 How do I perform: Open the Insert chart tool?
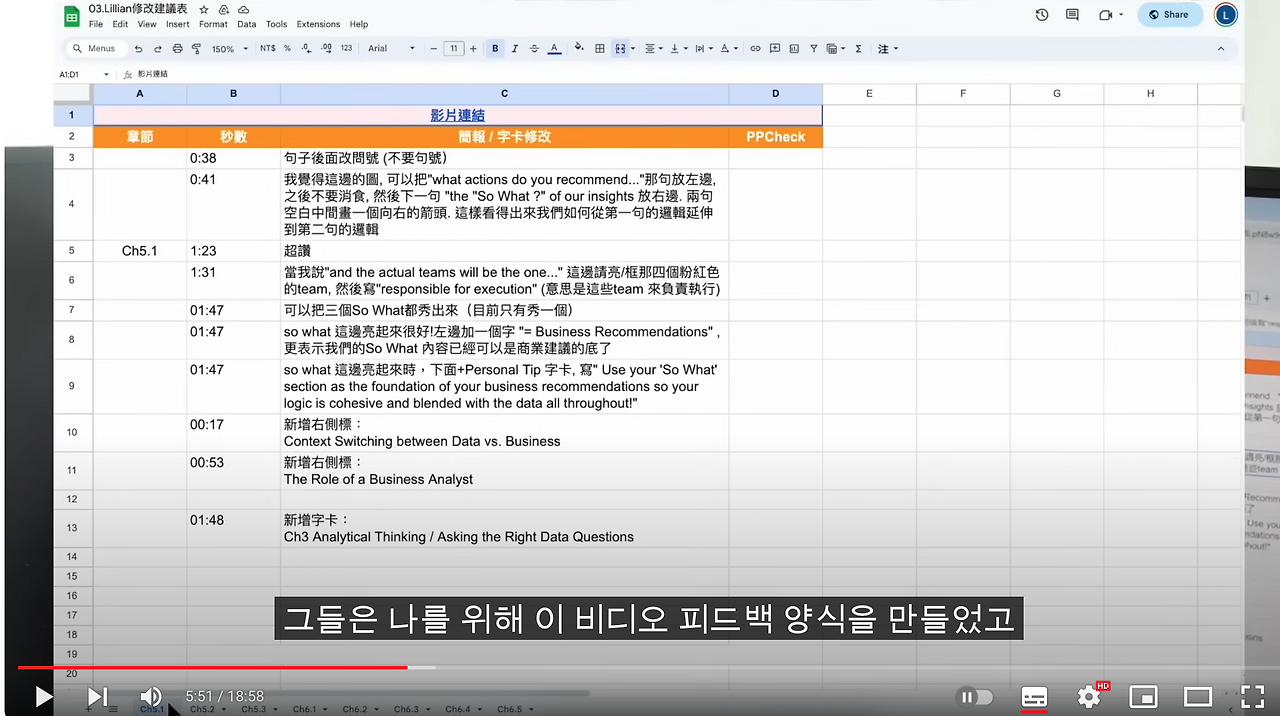(x=793, y=48)
